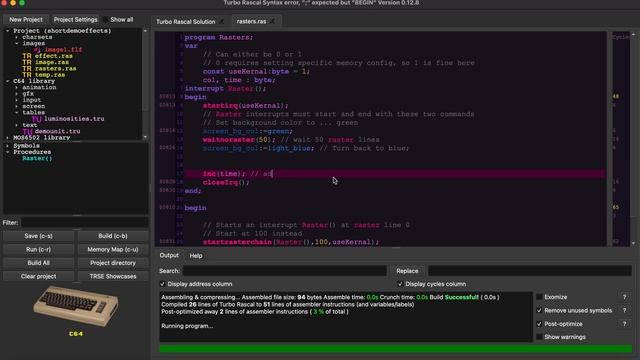Click the TU icon beside demounit.tru
This screenshot has width=640, height=360.
click(27, 131)
